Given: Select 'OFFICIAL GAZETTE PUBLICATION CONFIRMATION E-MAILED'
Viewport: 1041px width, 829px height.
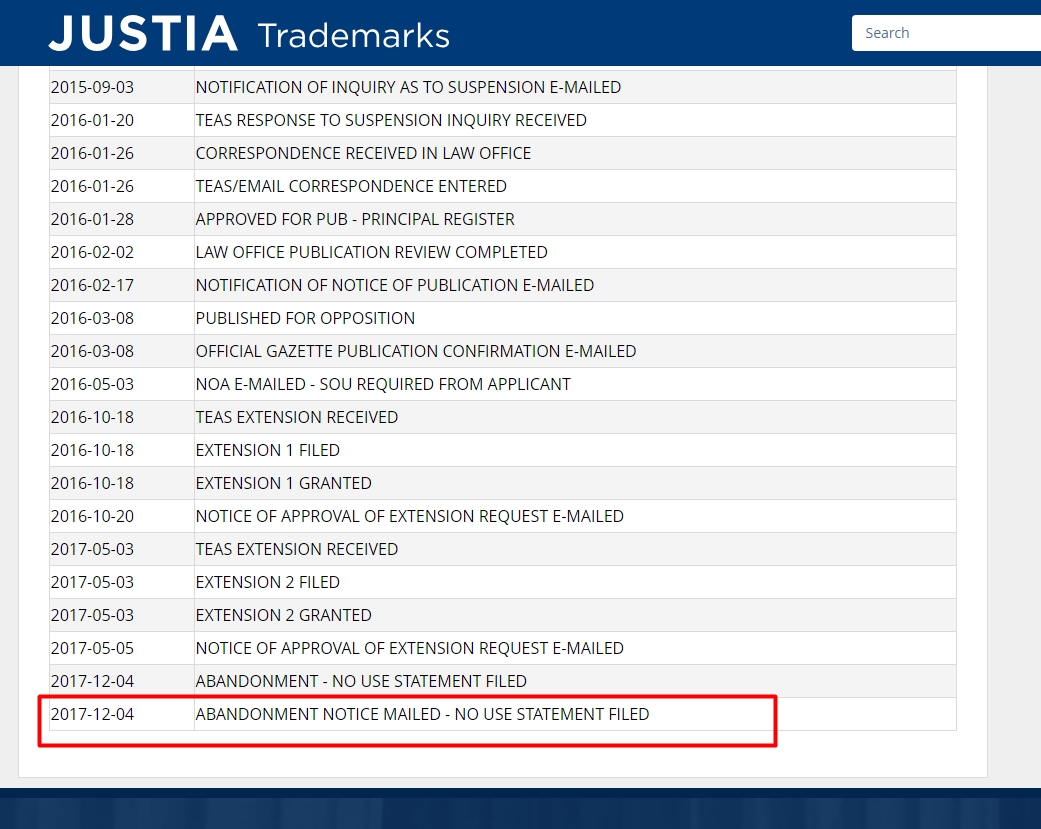Looking at the screenshot, I should pos(416,351).
